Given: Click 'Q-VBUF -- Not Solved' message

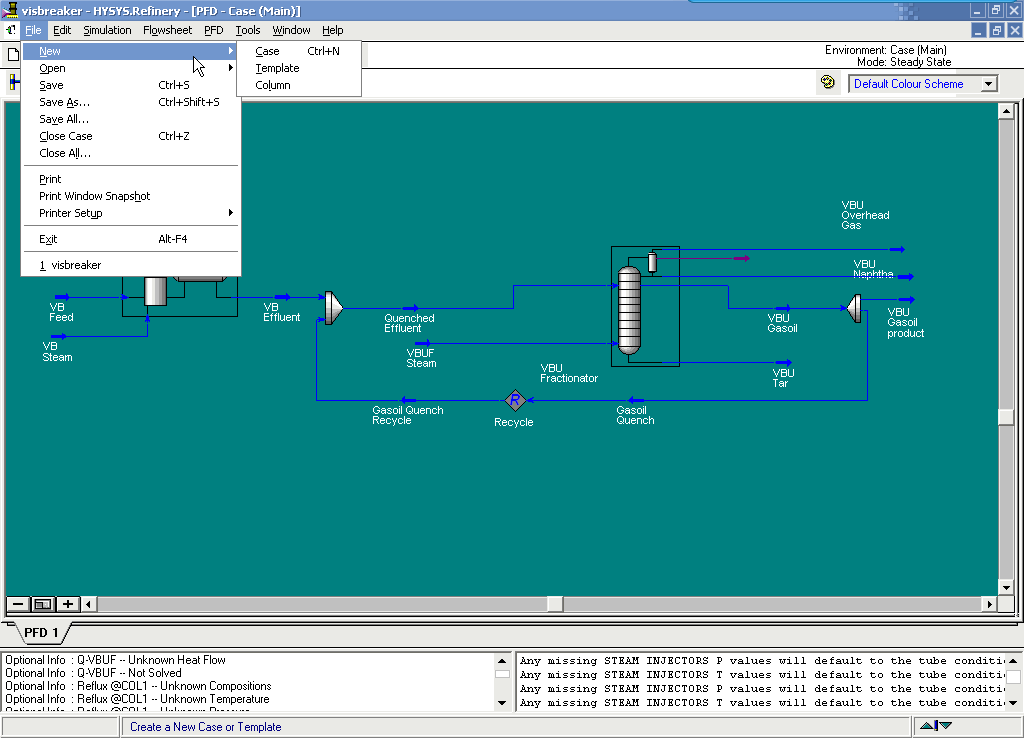Looking at the screenshot, I should [129, 673].
